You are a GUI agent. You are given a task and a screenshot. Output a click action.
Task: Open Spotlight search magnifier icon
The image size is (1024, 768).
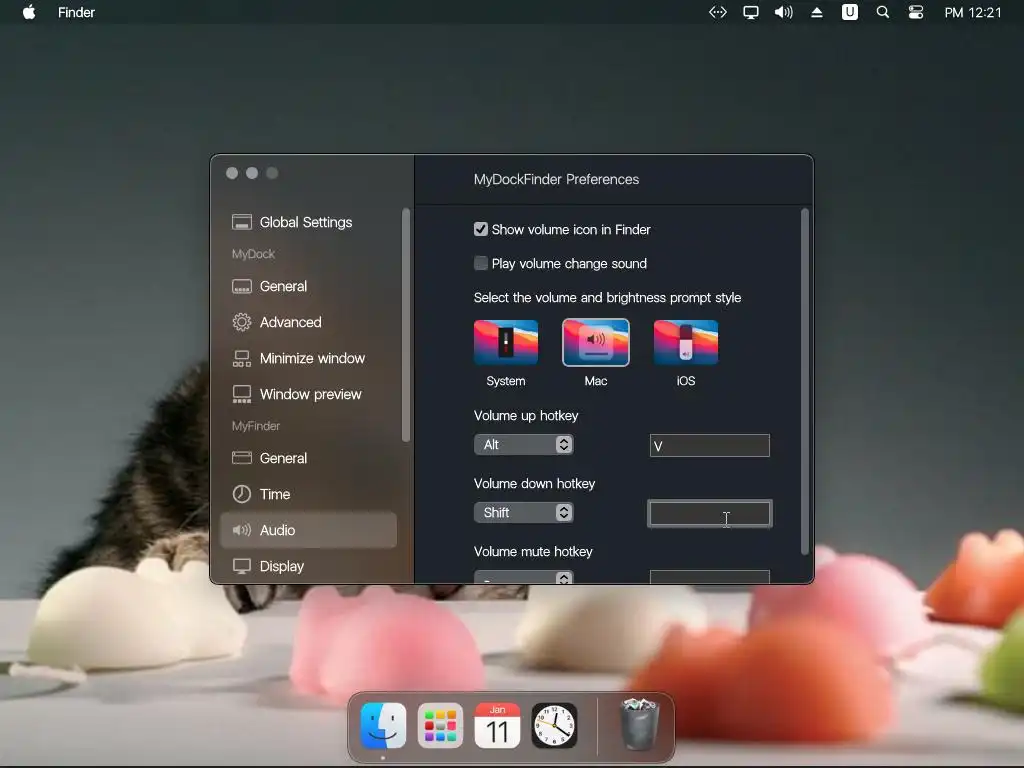pyautogui.click(x=882, y=12)
